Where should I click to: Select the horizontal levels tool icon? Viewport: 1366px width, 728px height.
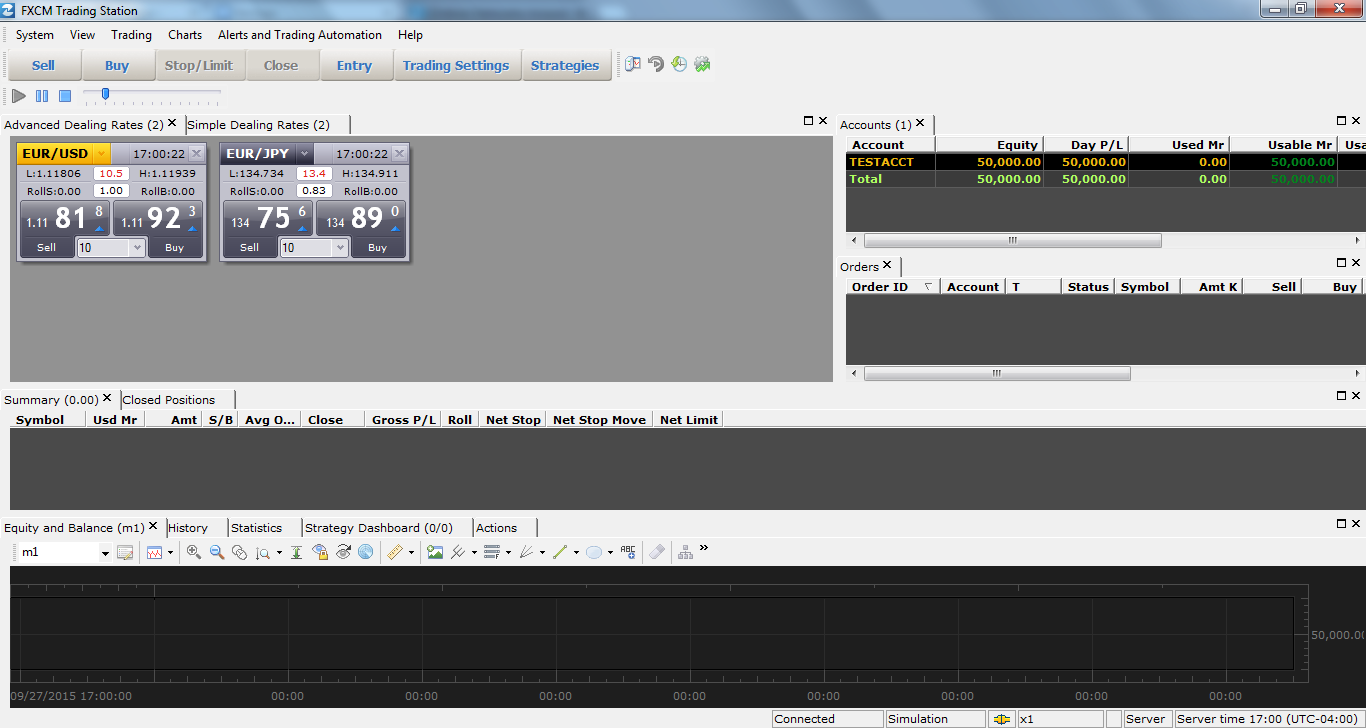(x=491, y=552)
